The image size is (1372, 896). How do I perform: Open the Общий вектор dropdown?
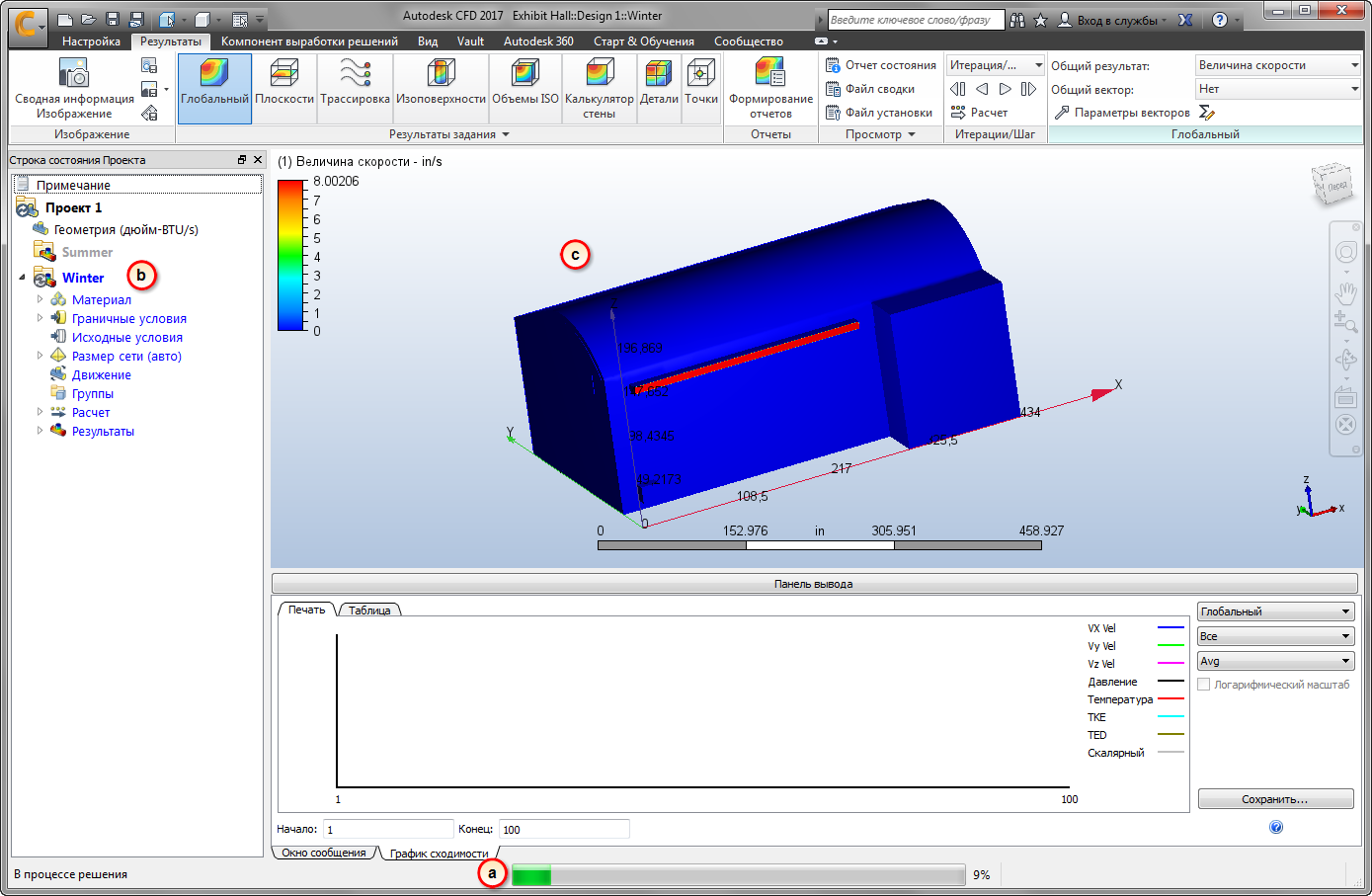[x=1278, y=89]
